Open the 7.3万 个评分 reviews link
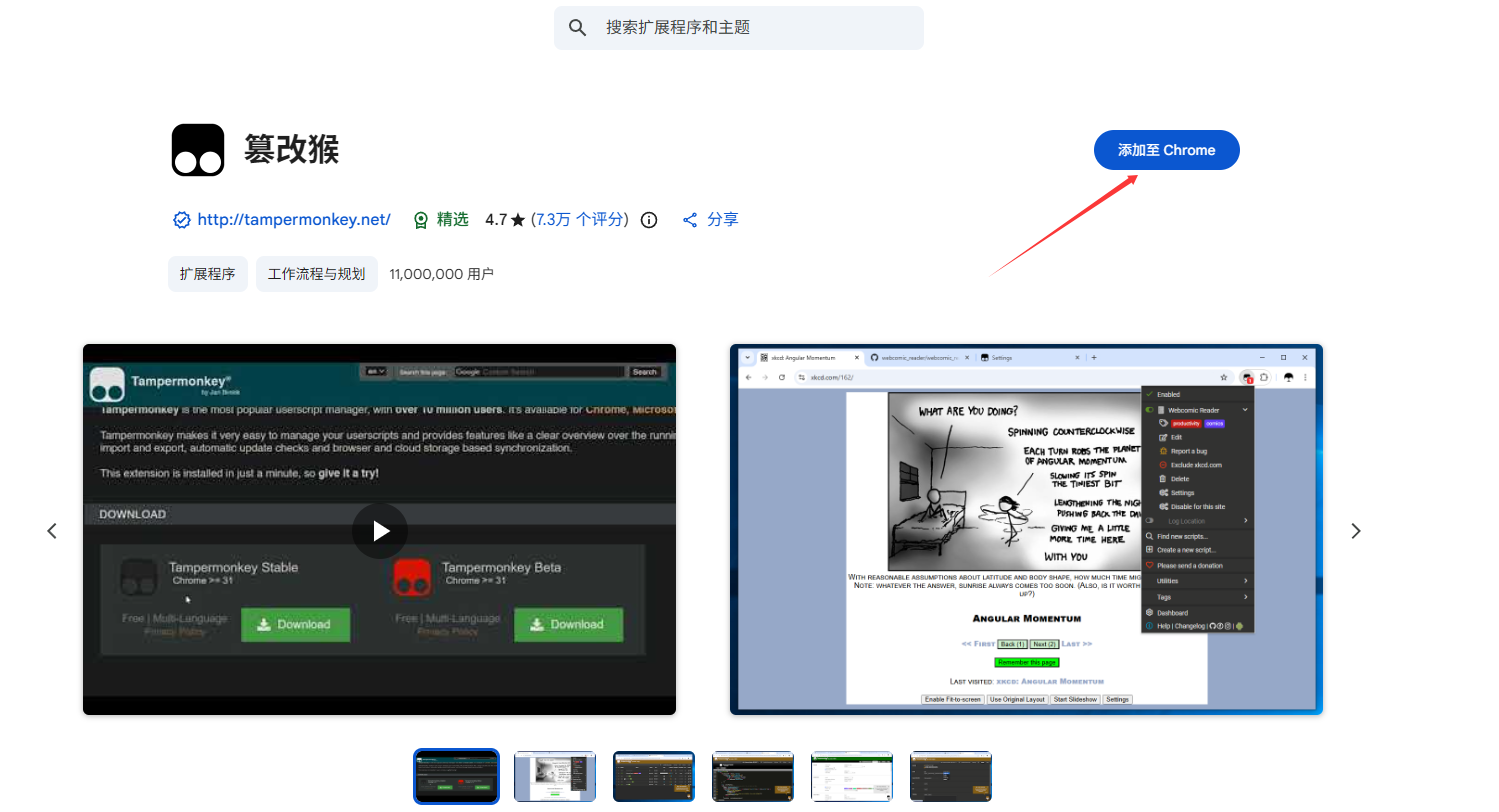This screenshot has width=1499, height=812. [x=579, y=220]
